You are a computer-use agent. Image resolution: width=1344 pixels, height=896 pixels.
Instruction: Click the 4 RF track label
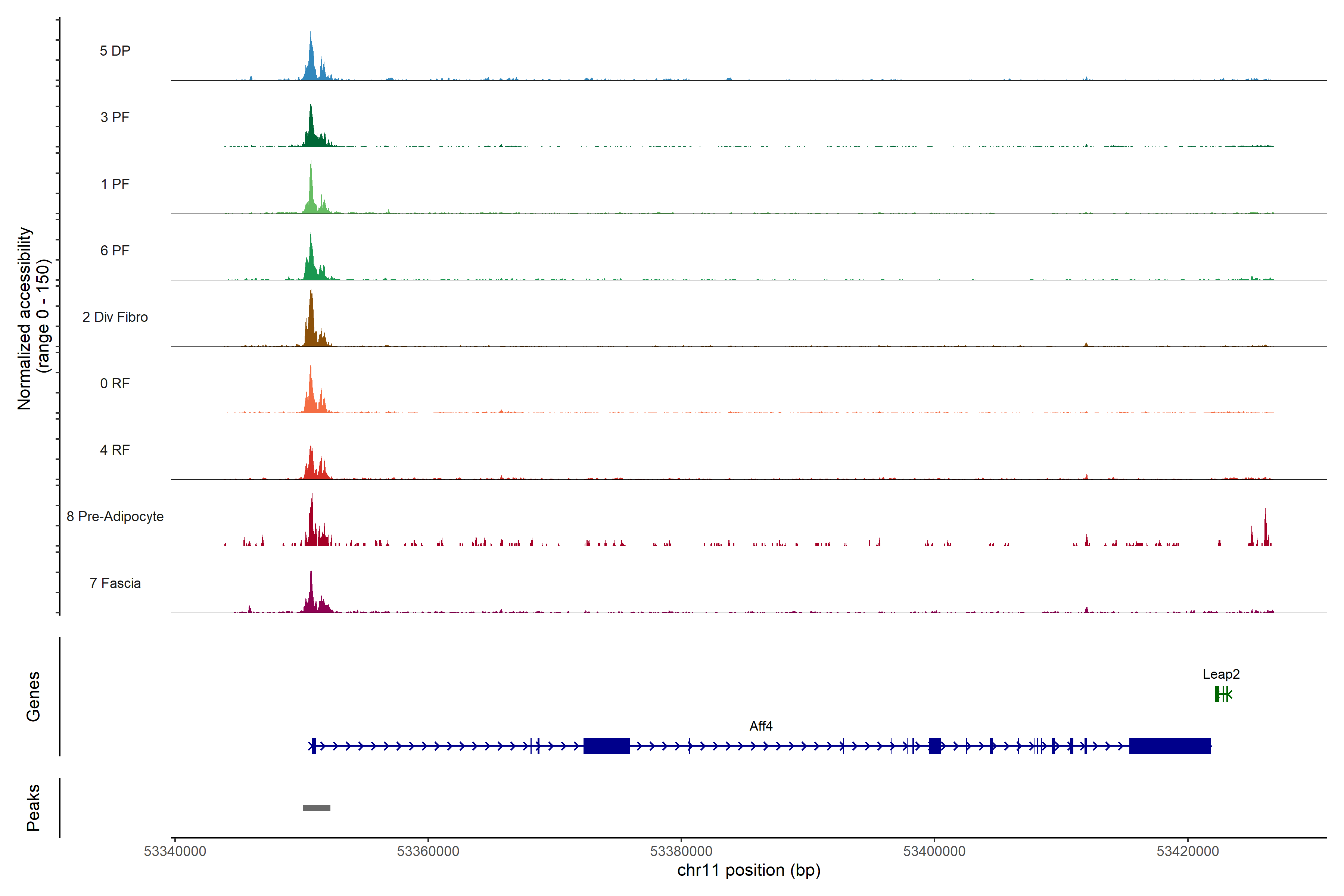pyautogui.click(x=115, y=450)
